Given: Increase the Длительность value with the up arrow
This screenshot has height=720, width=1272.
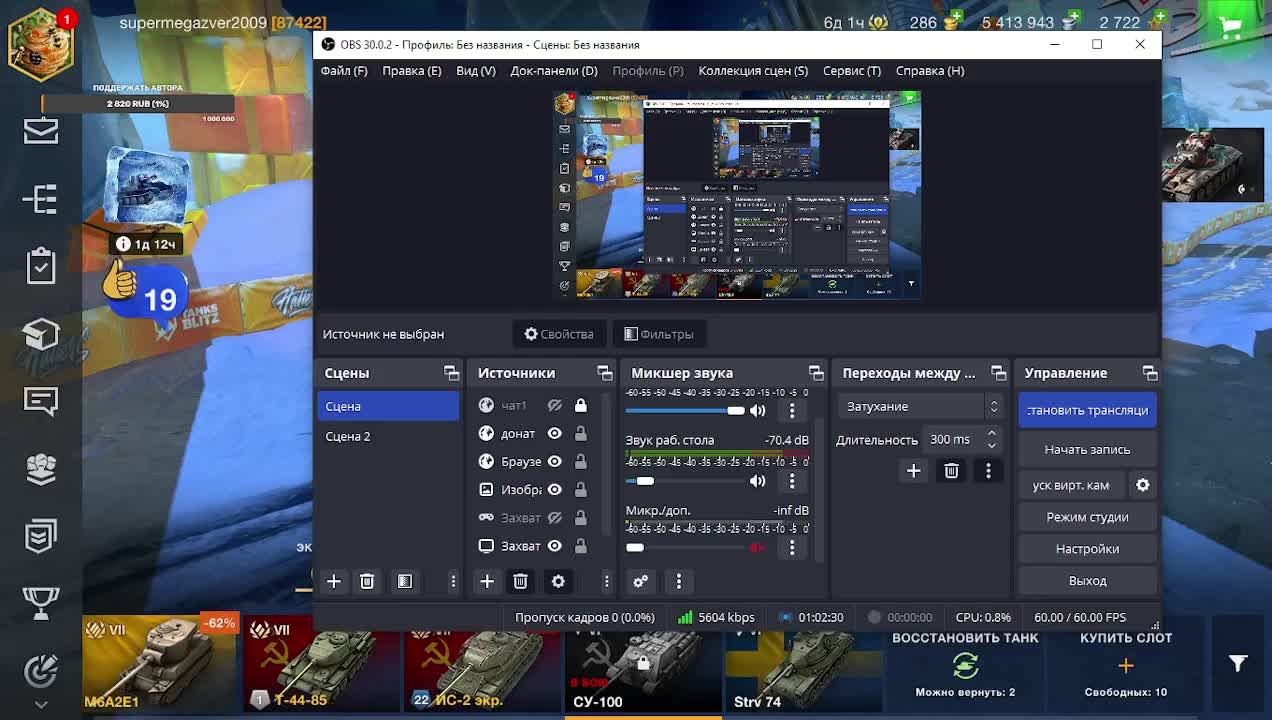Looking at the screenshot, I should coord(991,434).
